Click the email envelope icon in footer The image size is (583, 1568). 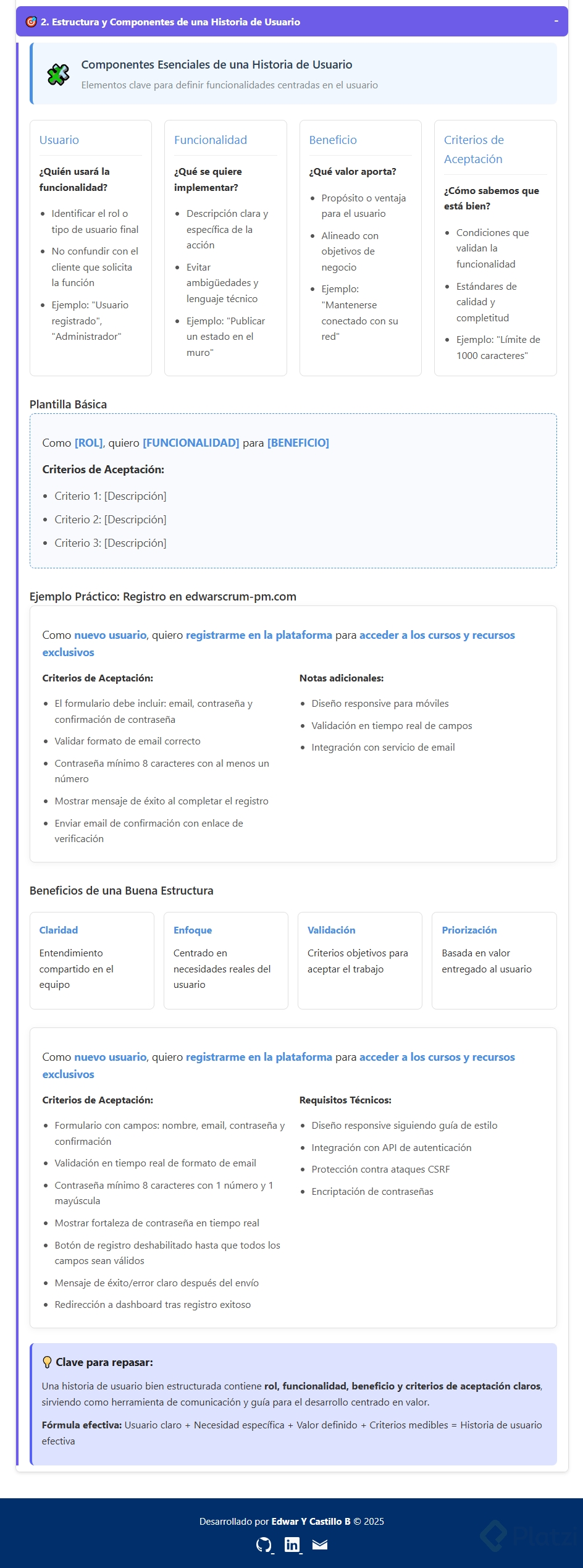click(320, 1545)
